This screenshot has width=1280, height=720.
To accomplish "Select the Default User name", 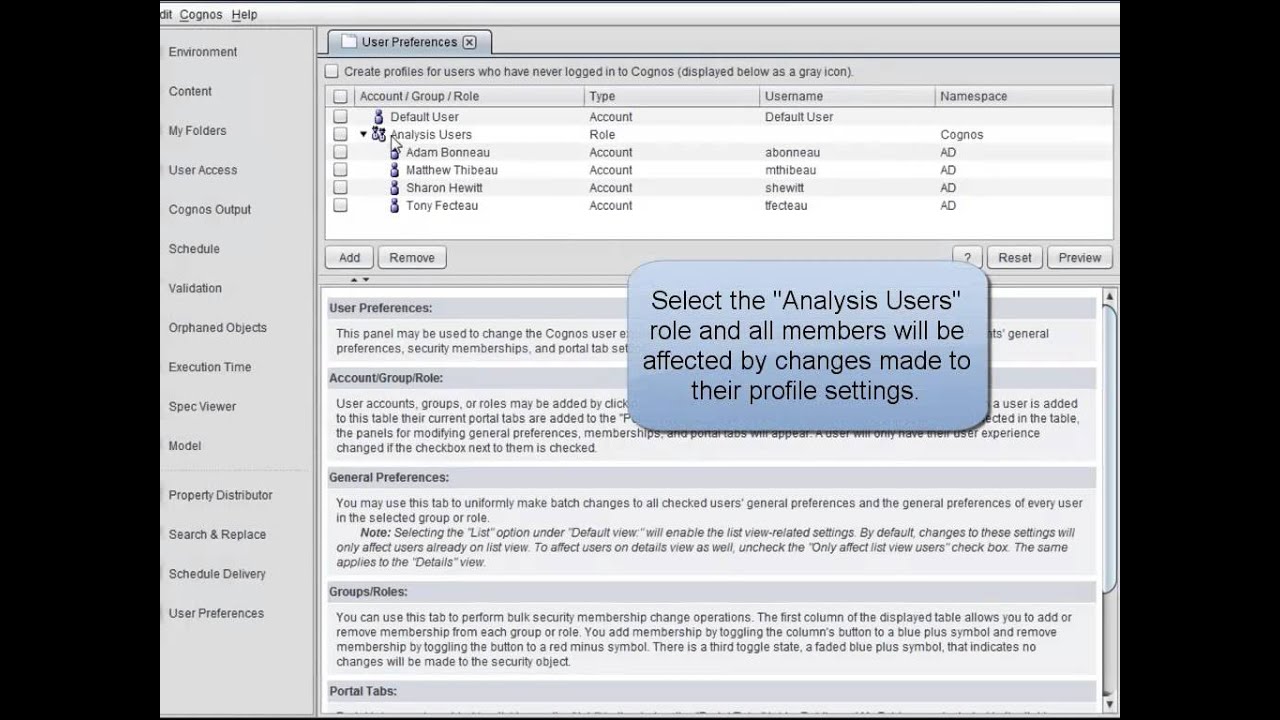I will click(424, 117).
